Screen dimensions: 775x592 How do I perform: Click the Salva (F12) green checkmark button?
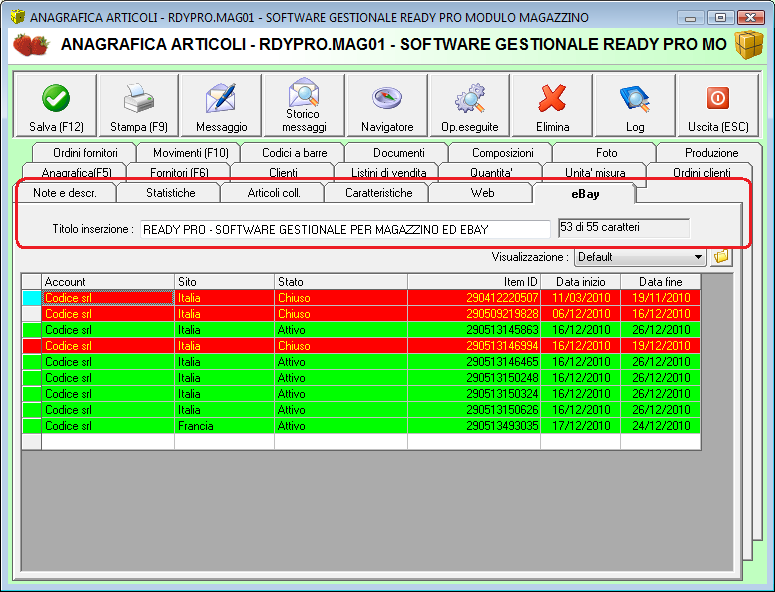56,105
